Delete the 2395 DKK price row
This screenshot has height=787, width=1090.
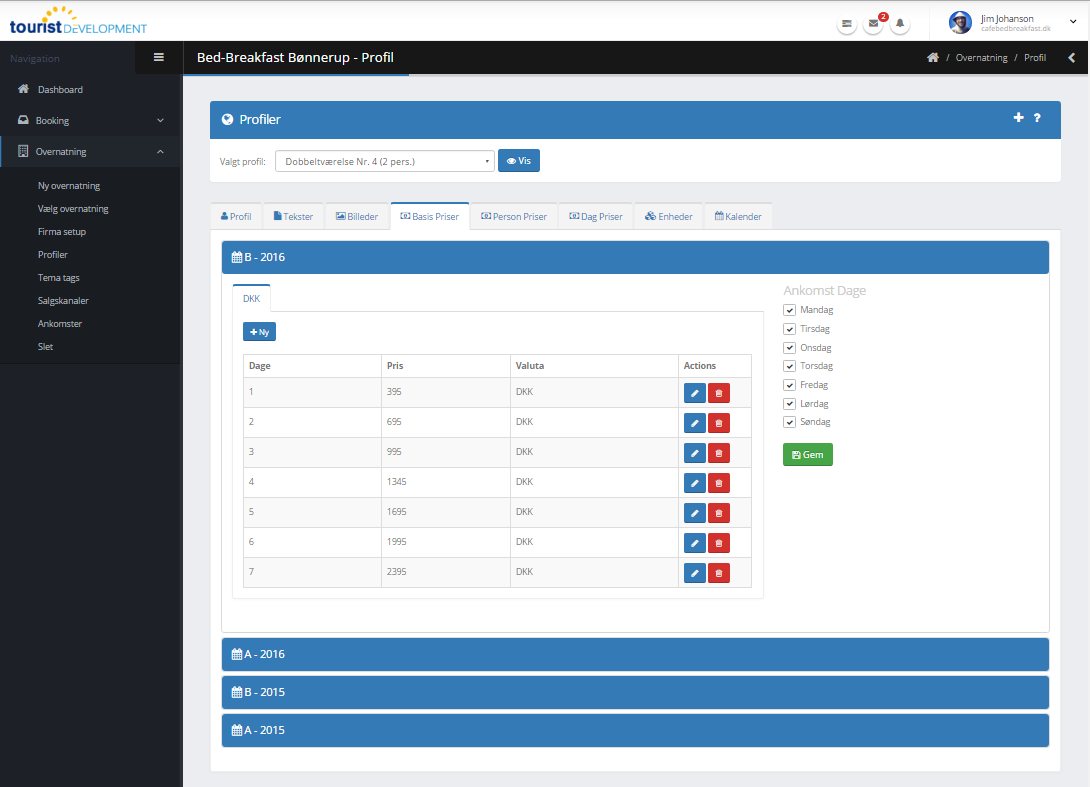pos(718,573)
